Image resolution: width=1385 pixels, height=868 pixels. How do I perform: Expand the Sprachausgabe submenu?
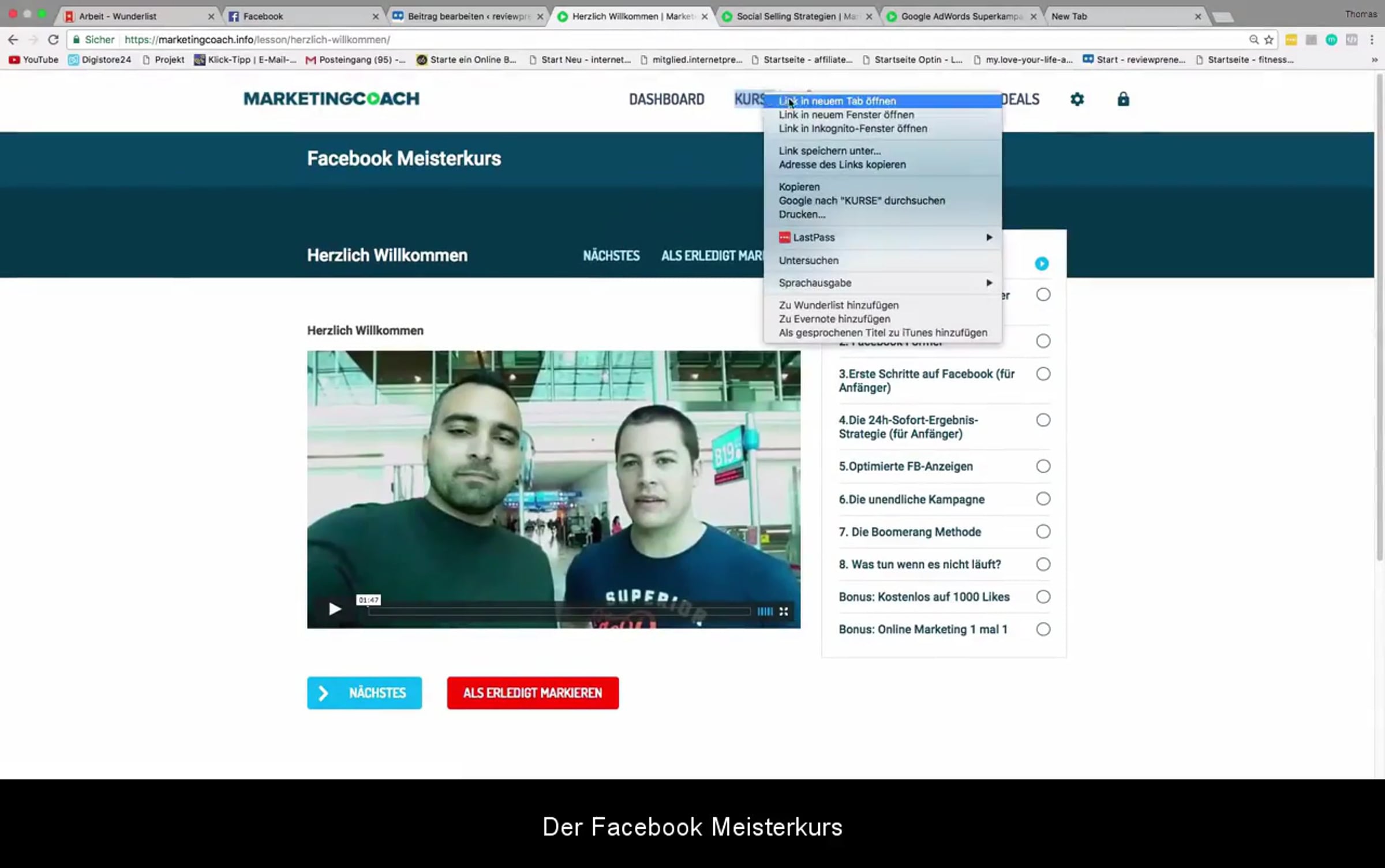pos(883,283)
